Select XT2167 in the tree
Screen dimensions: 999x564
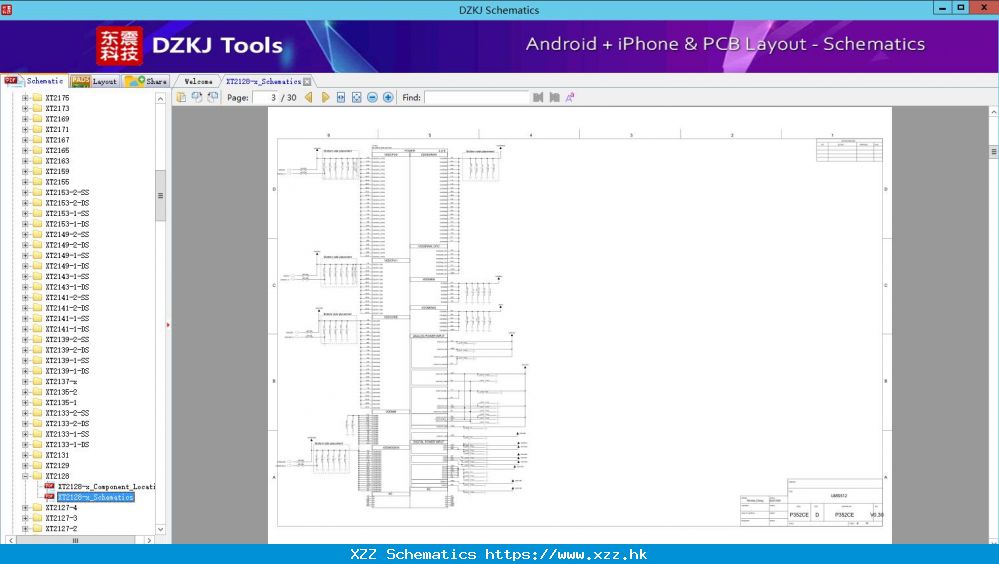57,140
